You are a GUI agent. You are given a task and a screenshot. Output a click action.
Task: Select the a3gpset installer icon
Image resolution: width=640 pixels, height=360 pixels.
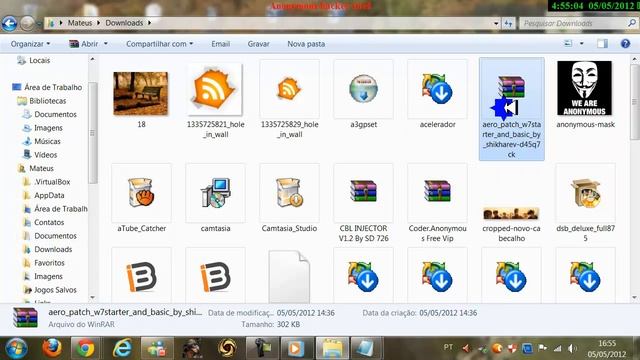click(x=363, y=89)
